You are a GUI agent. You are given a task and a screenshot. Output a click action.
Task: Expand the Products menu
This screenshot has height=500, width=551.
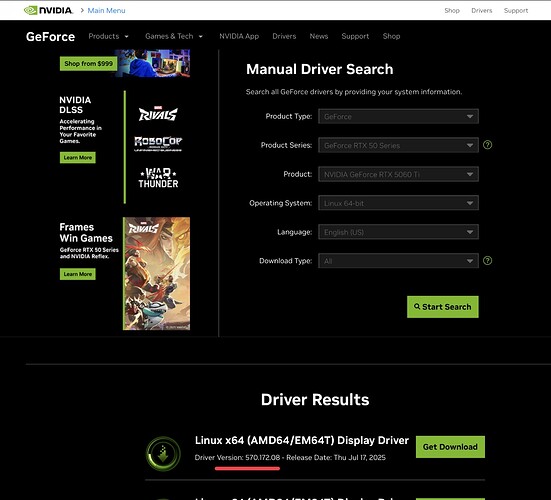pos(109,36)
